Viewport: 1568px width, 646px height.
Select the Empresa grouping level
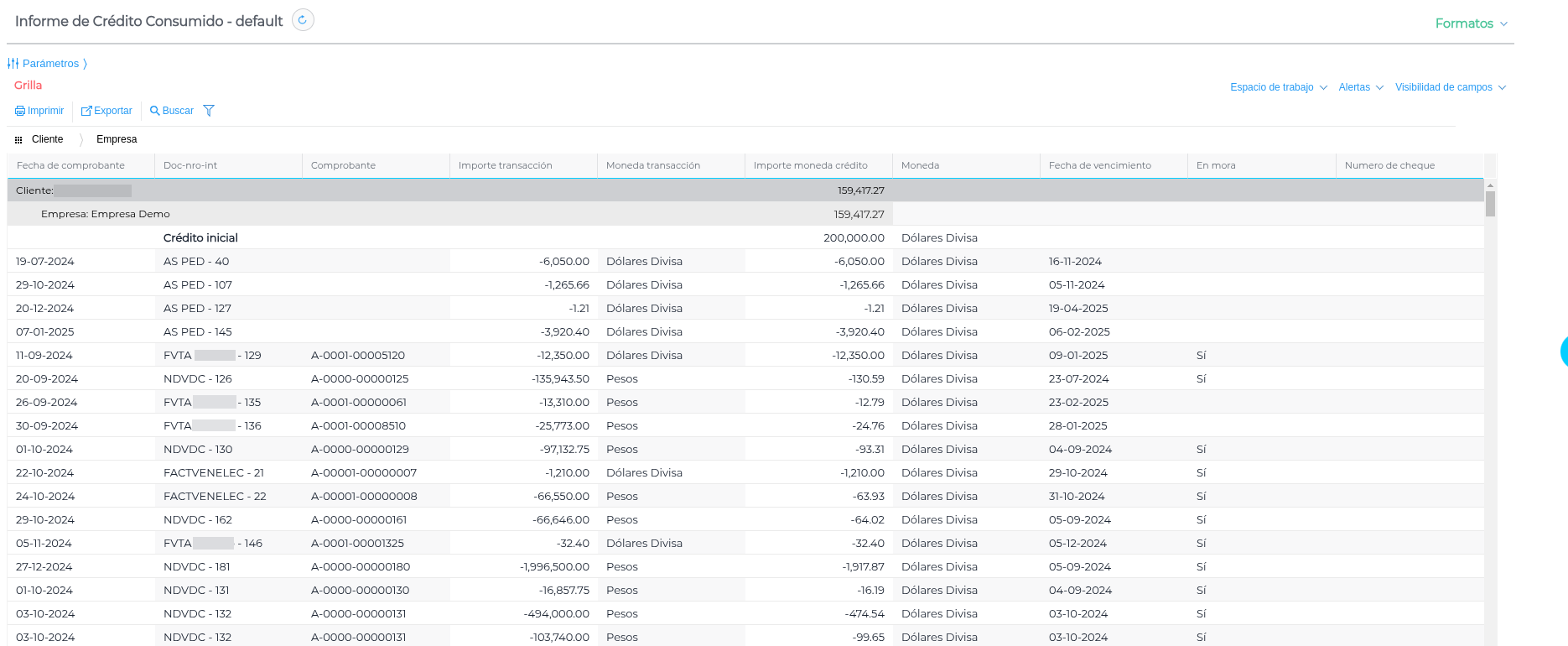point(117,139)
